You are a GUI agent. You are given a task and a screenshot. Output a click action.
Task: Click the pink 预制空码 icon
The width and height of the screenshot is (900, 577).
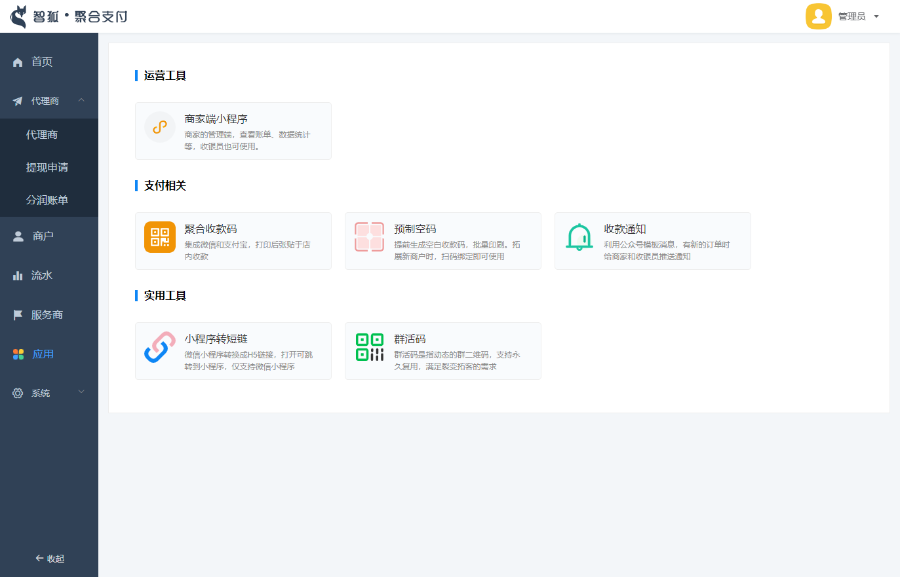point(369,237)
